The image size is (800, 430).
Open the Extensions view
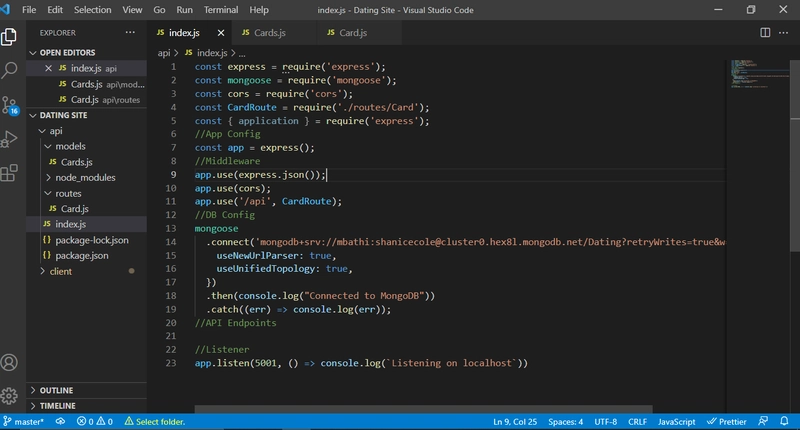(9, 173)
